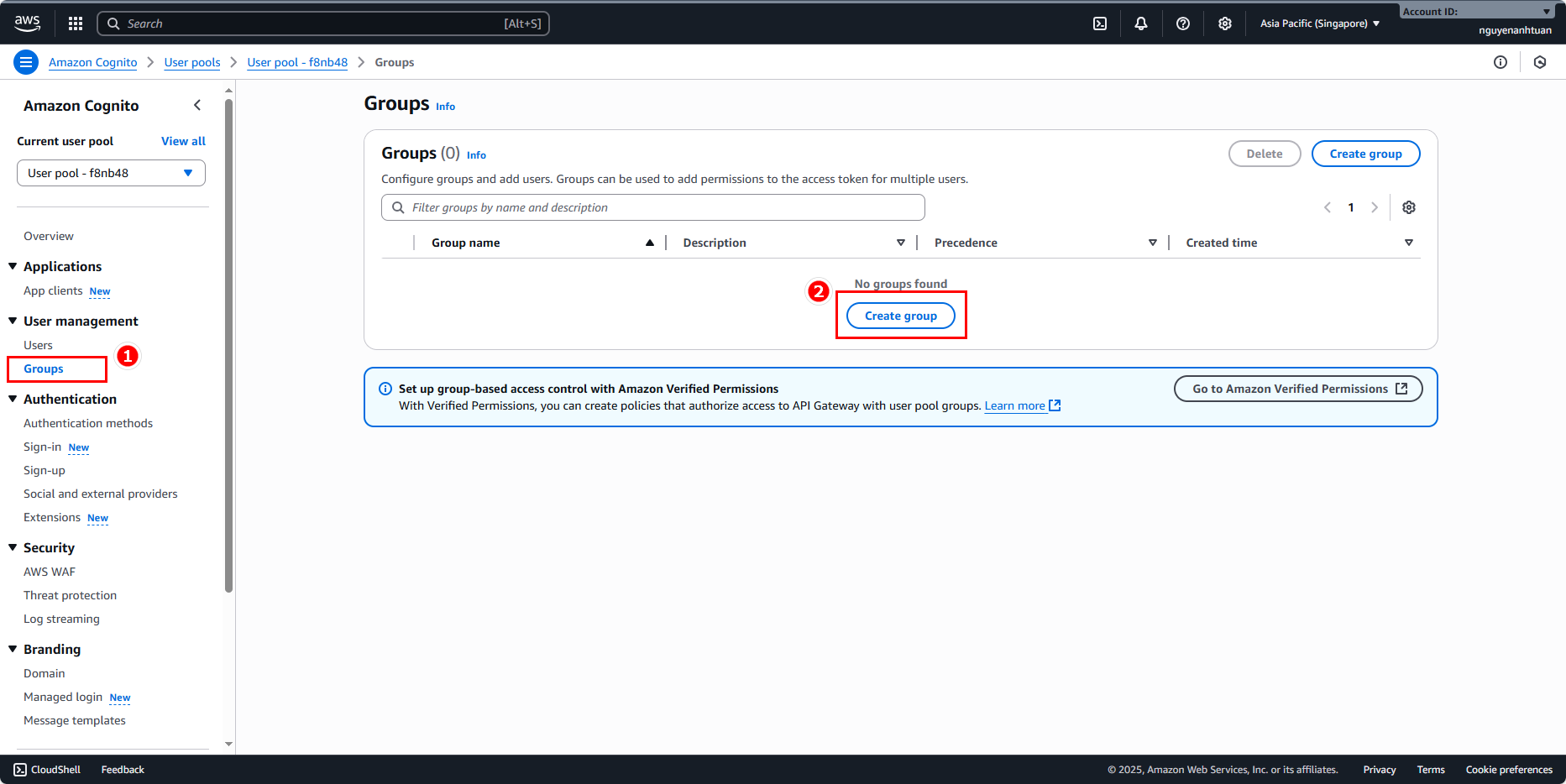Collapse the User management section
The height and width of the screenshot is (784, 1566).
tap(13, 321)
